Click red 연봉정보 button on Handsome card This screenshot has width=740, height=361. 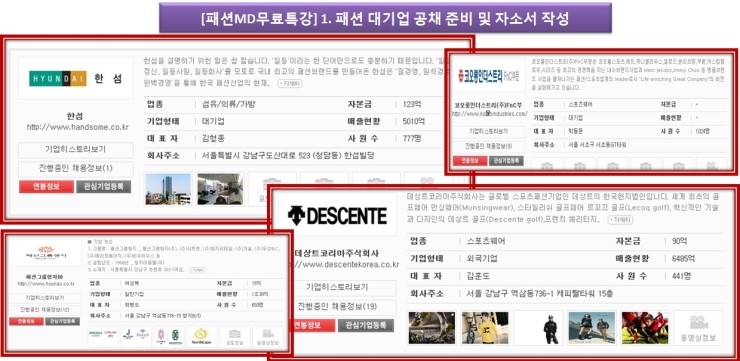click(46, 186)
